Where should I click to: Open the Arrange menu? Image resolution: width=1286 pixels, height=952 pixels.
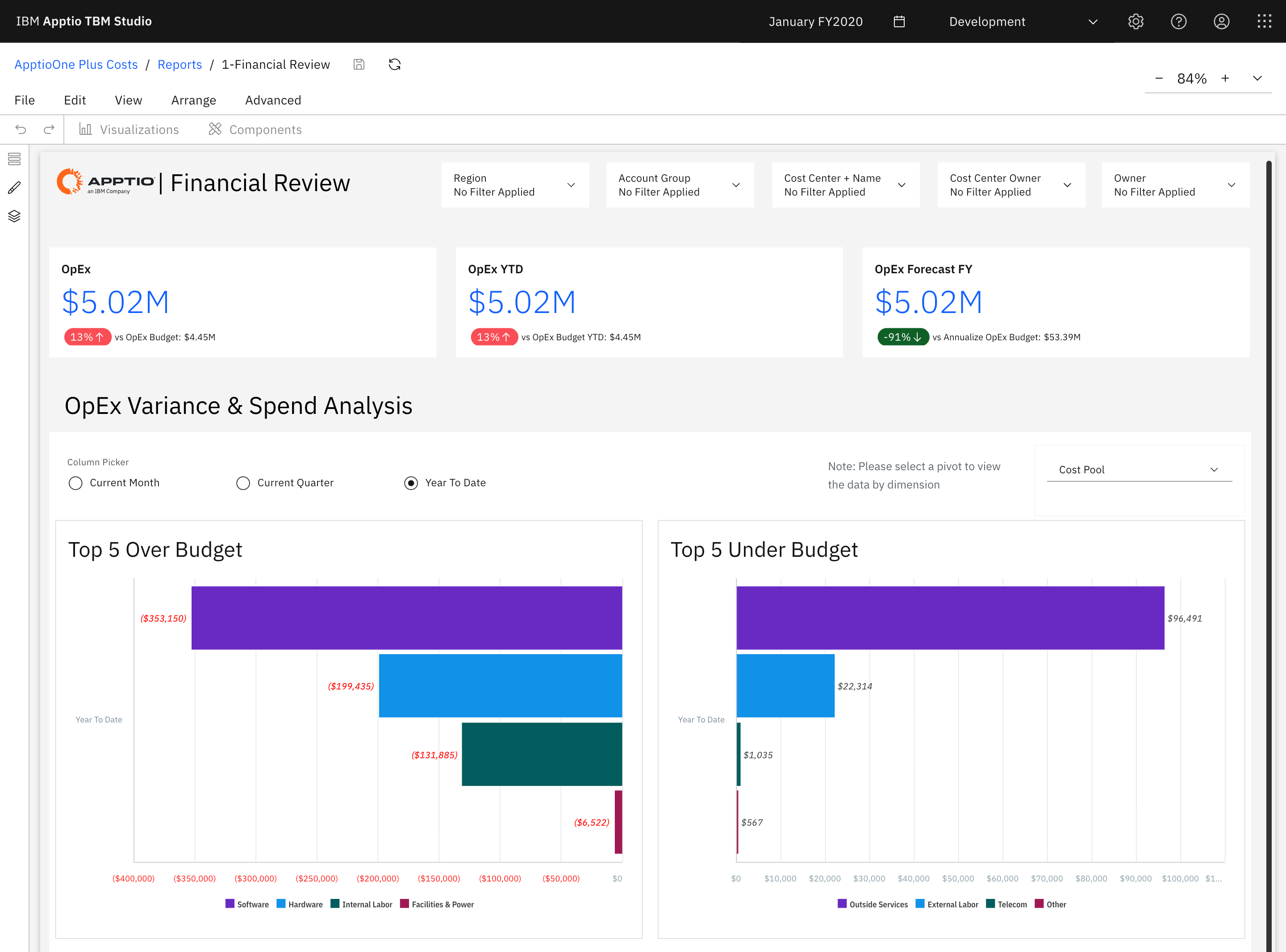[193, 100]
